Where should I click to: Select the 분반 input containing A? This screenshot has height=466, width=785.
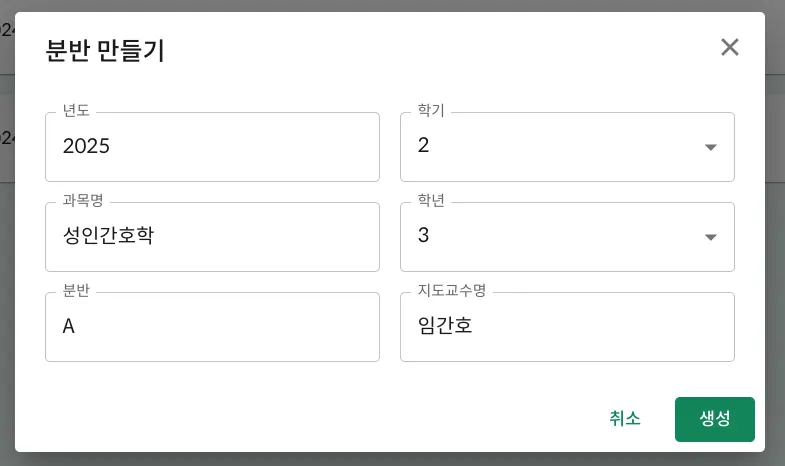click(212, 327)
